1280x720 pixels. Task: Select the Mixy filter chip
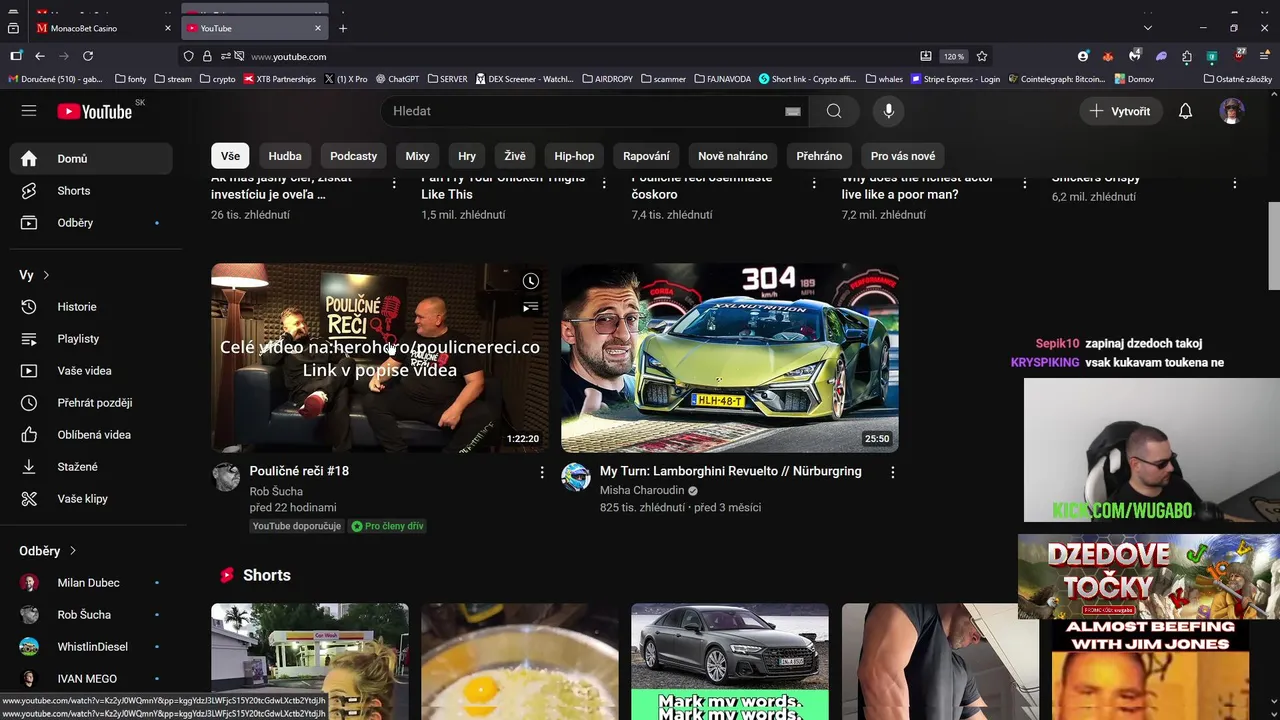click(x=417, y=156)
